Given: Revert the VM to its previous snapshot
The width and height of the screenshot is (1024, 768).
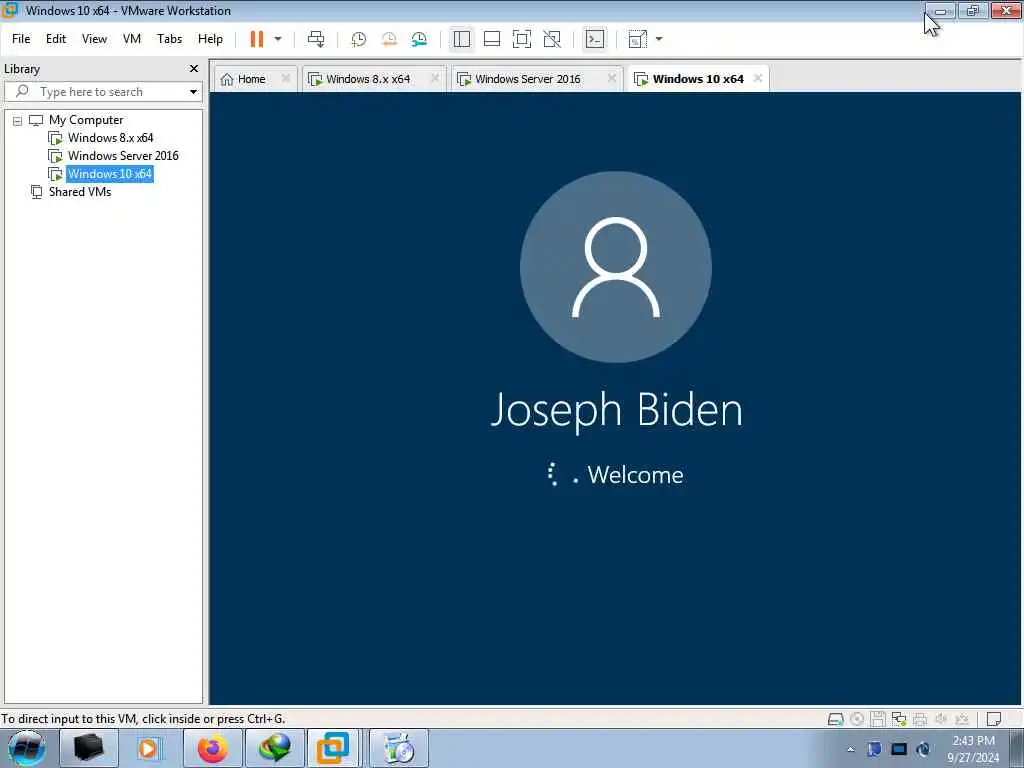Looking at the screenshot, I should coord(389,39).
